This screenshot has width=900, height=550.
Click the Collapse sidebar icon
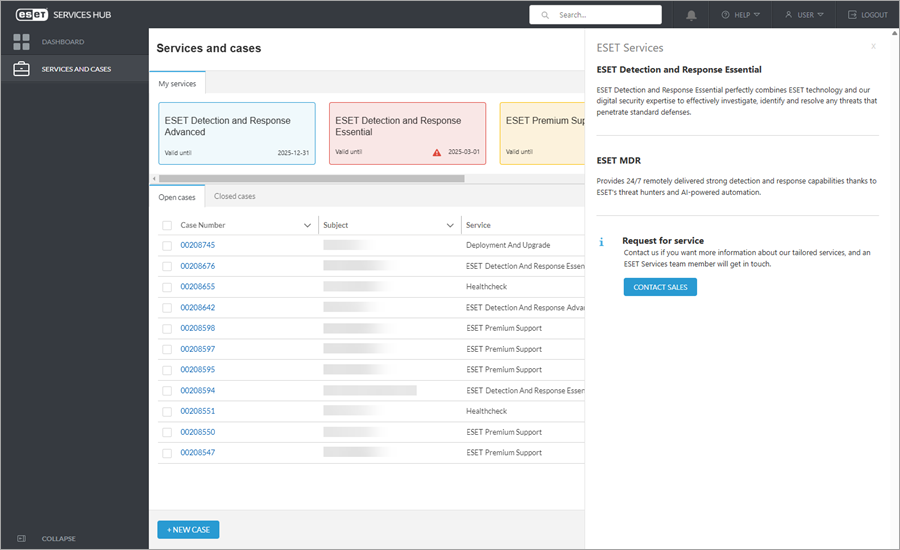21,538
